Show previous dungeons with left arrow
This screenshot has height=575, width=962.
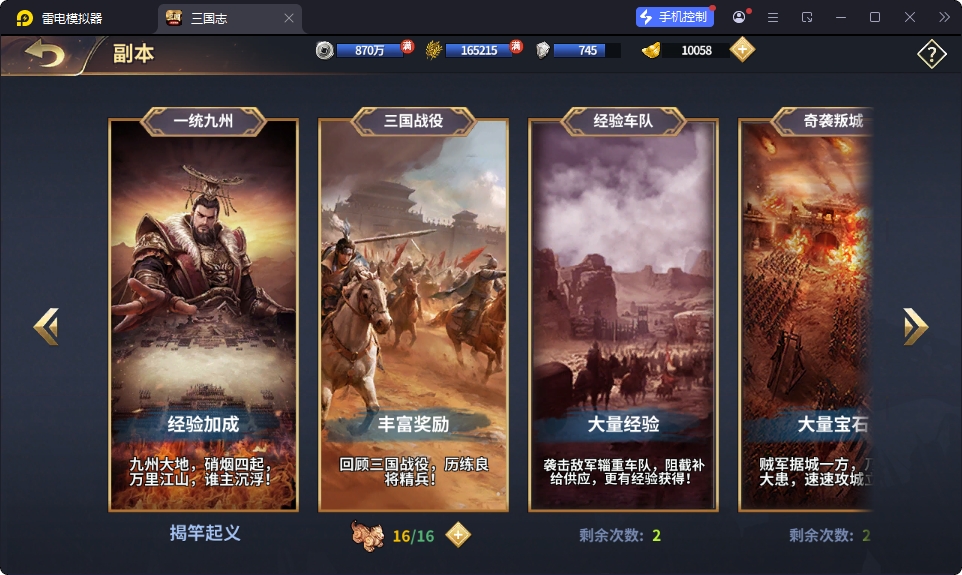[47, 326]
